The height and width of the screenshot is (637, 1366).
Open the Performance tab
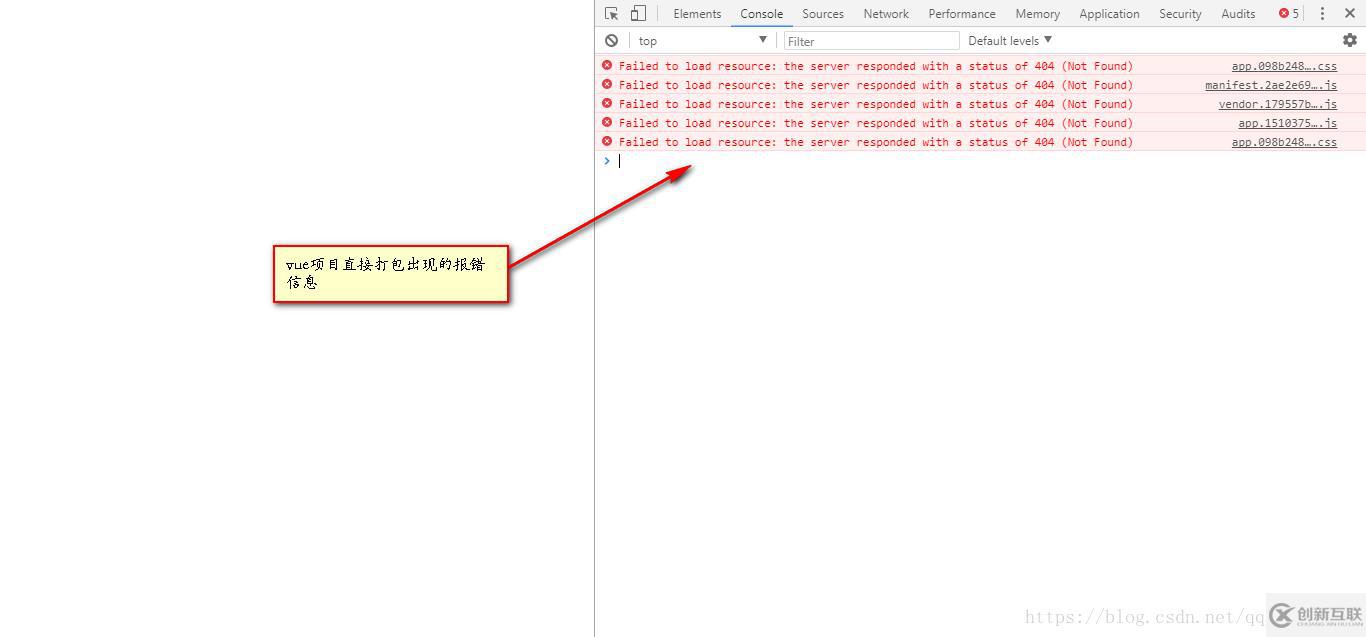point(962,14)
